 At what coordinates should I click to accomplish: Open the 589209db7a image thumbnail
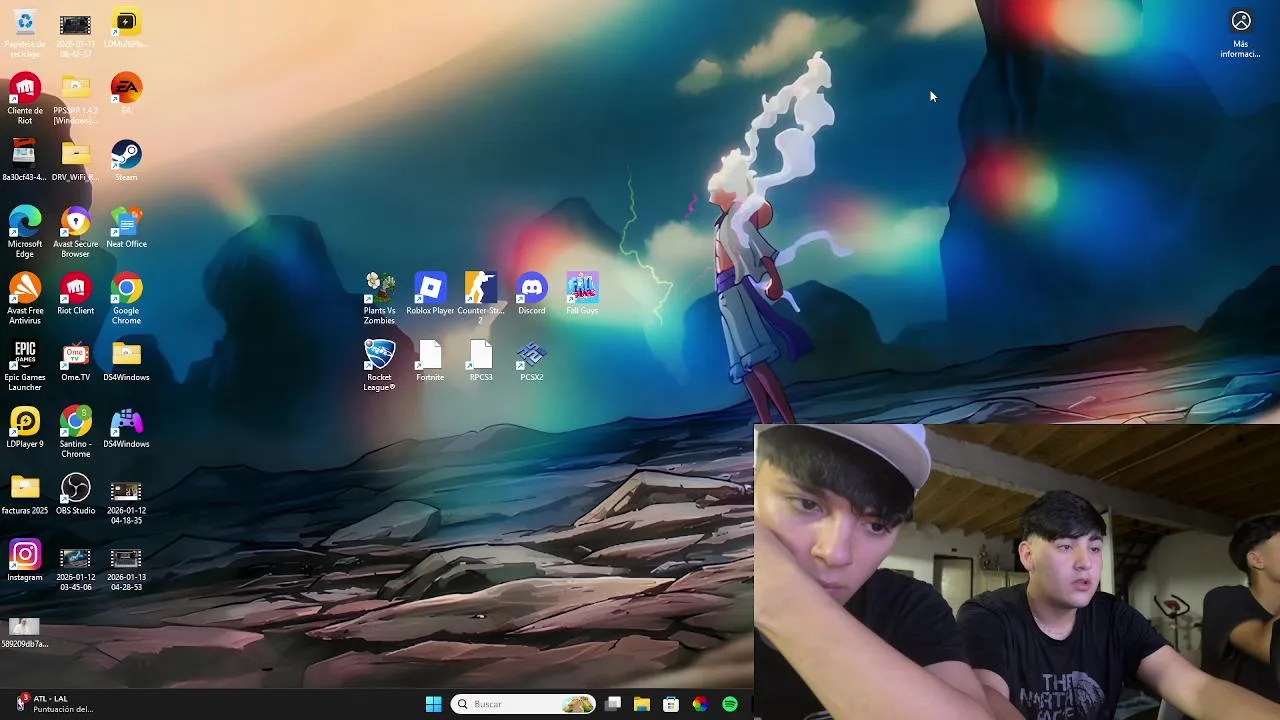pyautogui.click(x=24, y=633)
